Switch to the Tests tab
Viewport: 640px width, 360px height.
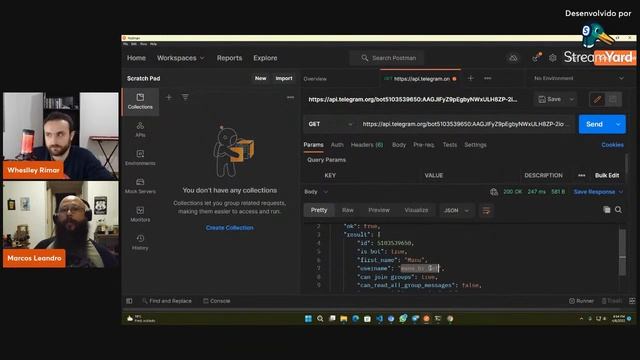pyautogui.click(x=450, y=144)
